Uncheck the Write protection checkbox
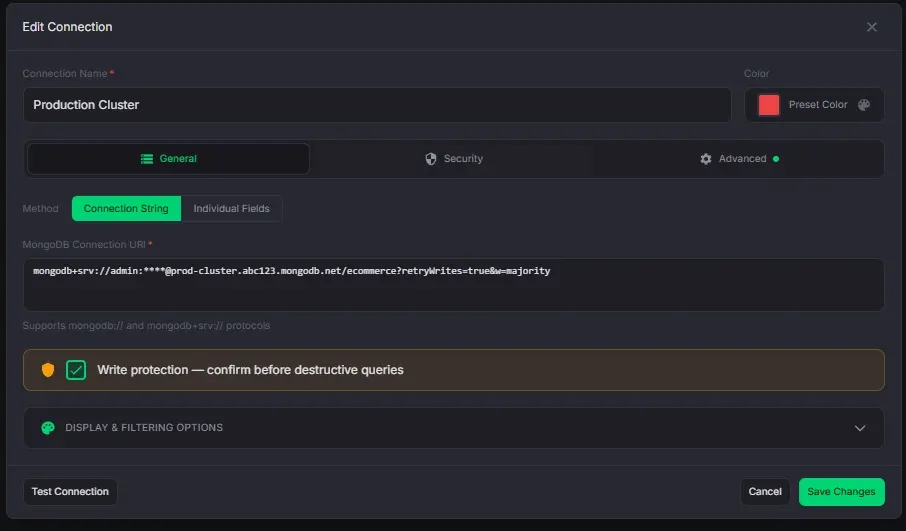The image size is (906, 531). [76, 370]
